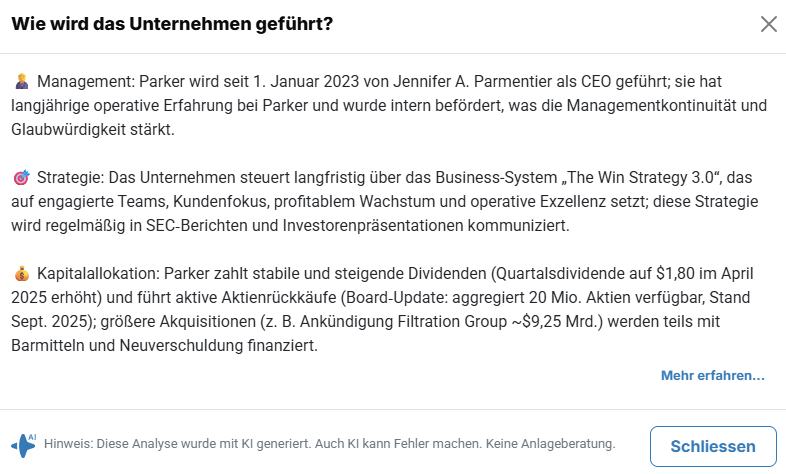Close the dialog with the X icon
The height and width of the screenshot is (474, 786).
pos(768,24)
